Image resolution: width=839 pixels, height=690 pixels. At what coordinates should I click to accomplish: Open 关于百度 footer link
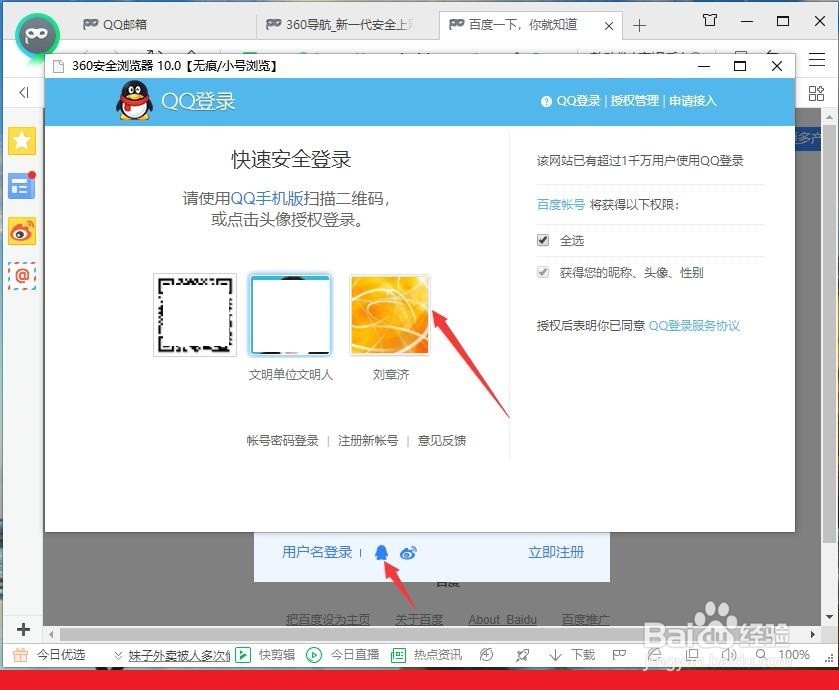(419, 619)
